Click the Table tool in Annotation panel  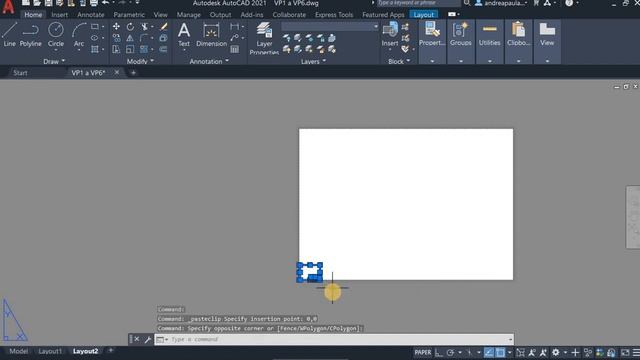235,49
